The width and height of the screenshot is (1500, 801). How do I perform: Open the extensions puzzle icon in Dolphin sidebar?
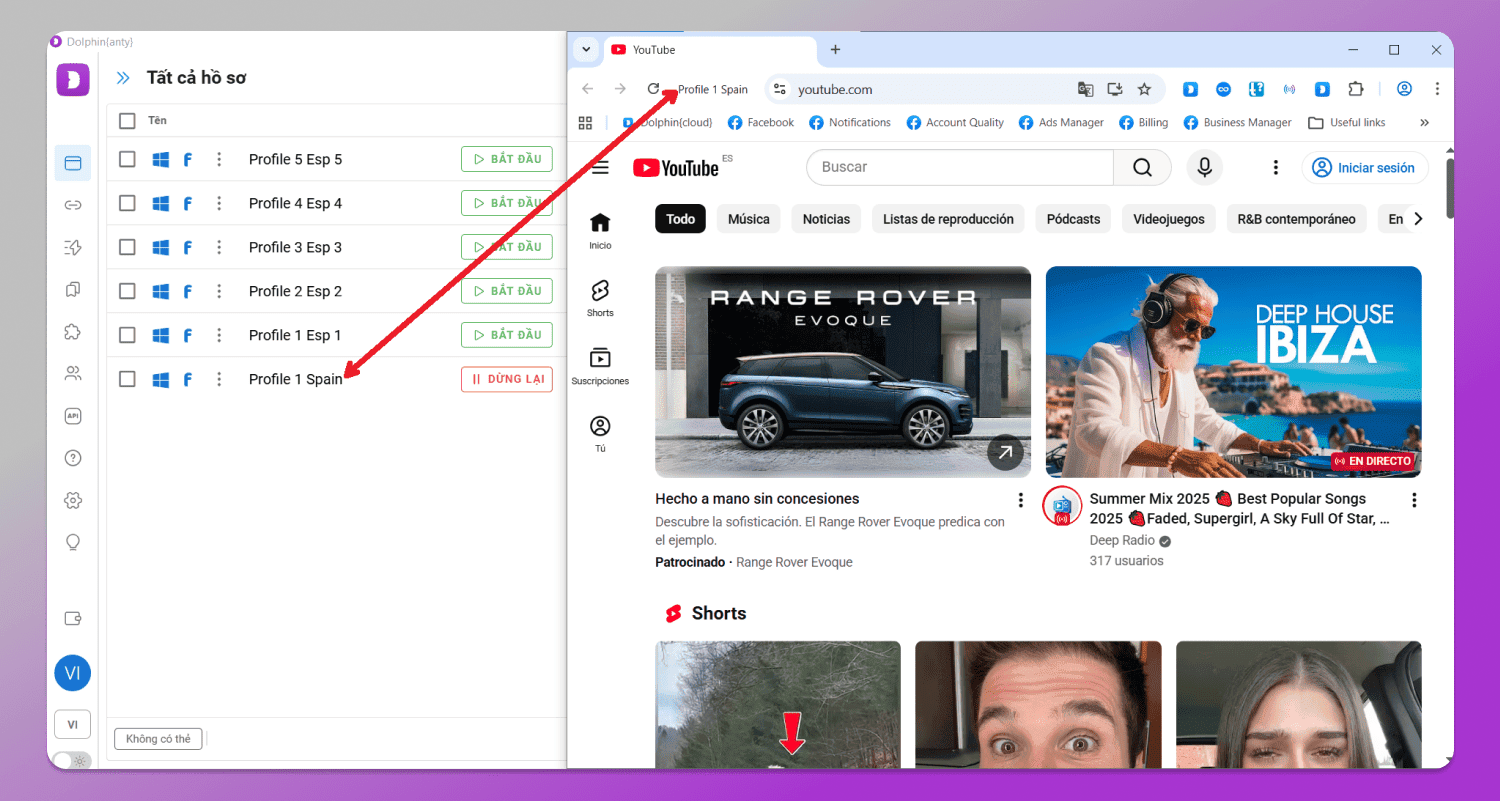point(73,331)
